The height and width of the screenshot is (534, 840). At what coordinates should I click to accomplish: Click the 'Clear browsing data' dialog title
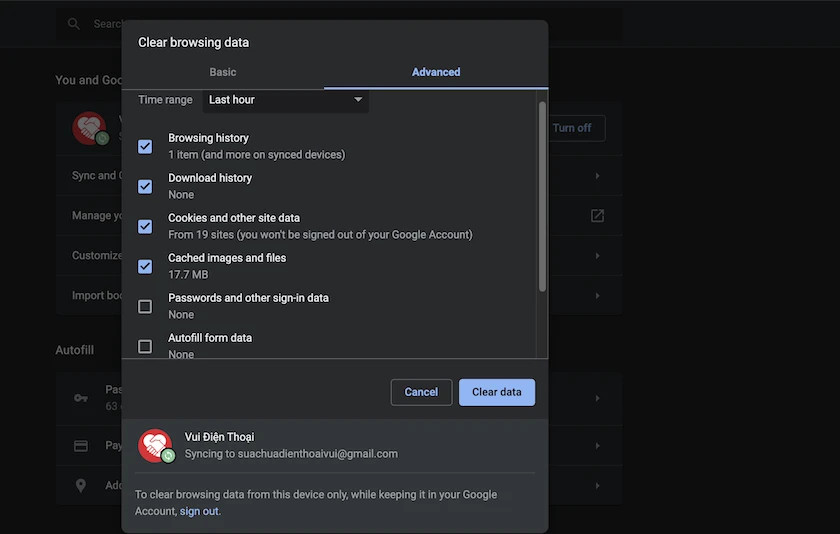click(x=193, y=42)
